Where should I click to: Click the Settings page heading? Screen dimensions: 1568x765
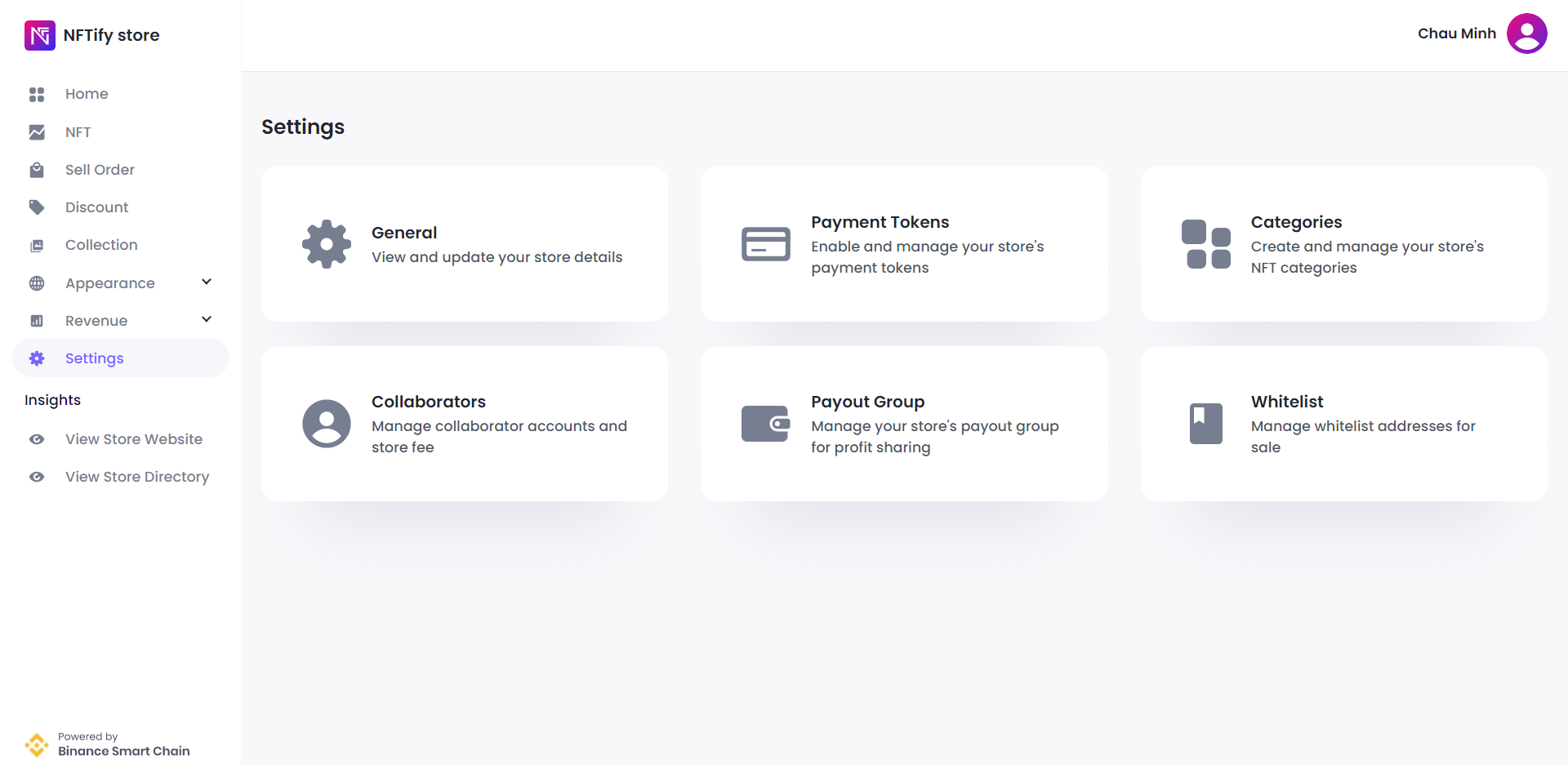(303, 127)
